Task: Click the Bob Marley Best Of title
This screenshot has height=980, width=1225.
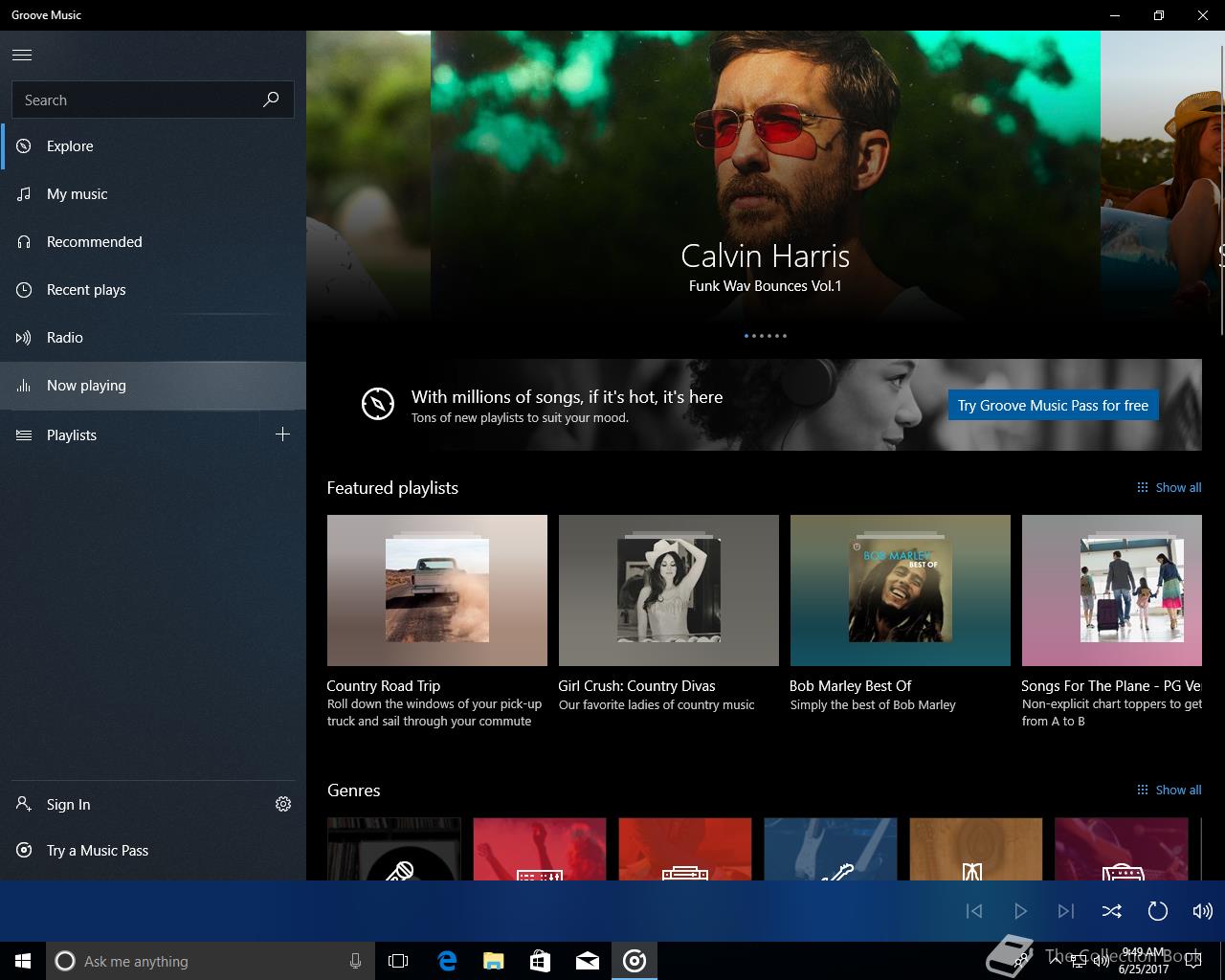Action: (x=850, y=686)
